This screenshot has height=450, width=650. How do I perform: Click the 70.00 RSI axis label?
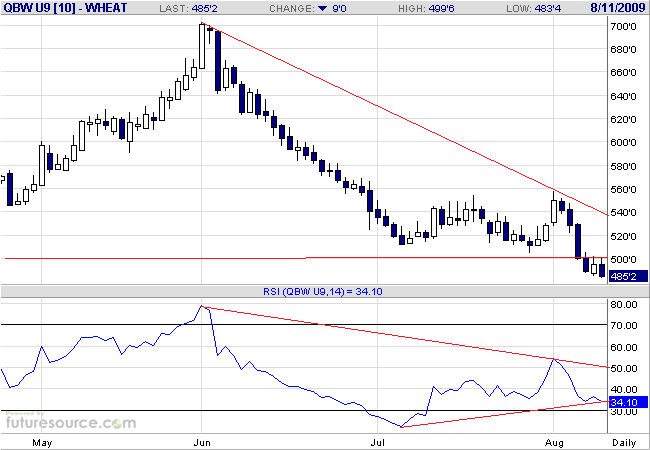[x=624, y=326]
